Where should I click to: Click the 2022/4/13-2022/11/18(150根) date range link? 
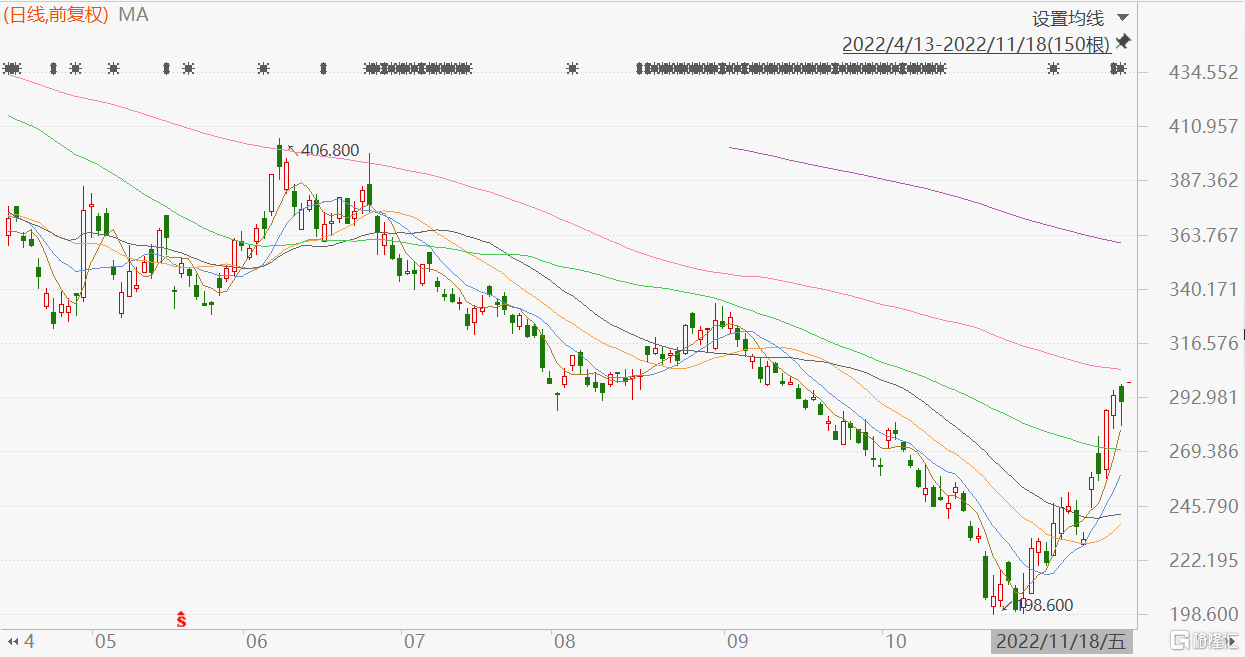[x=976, y=44]
